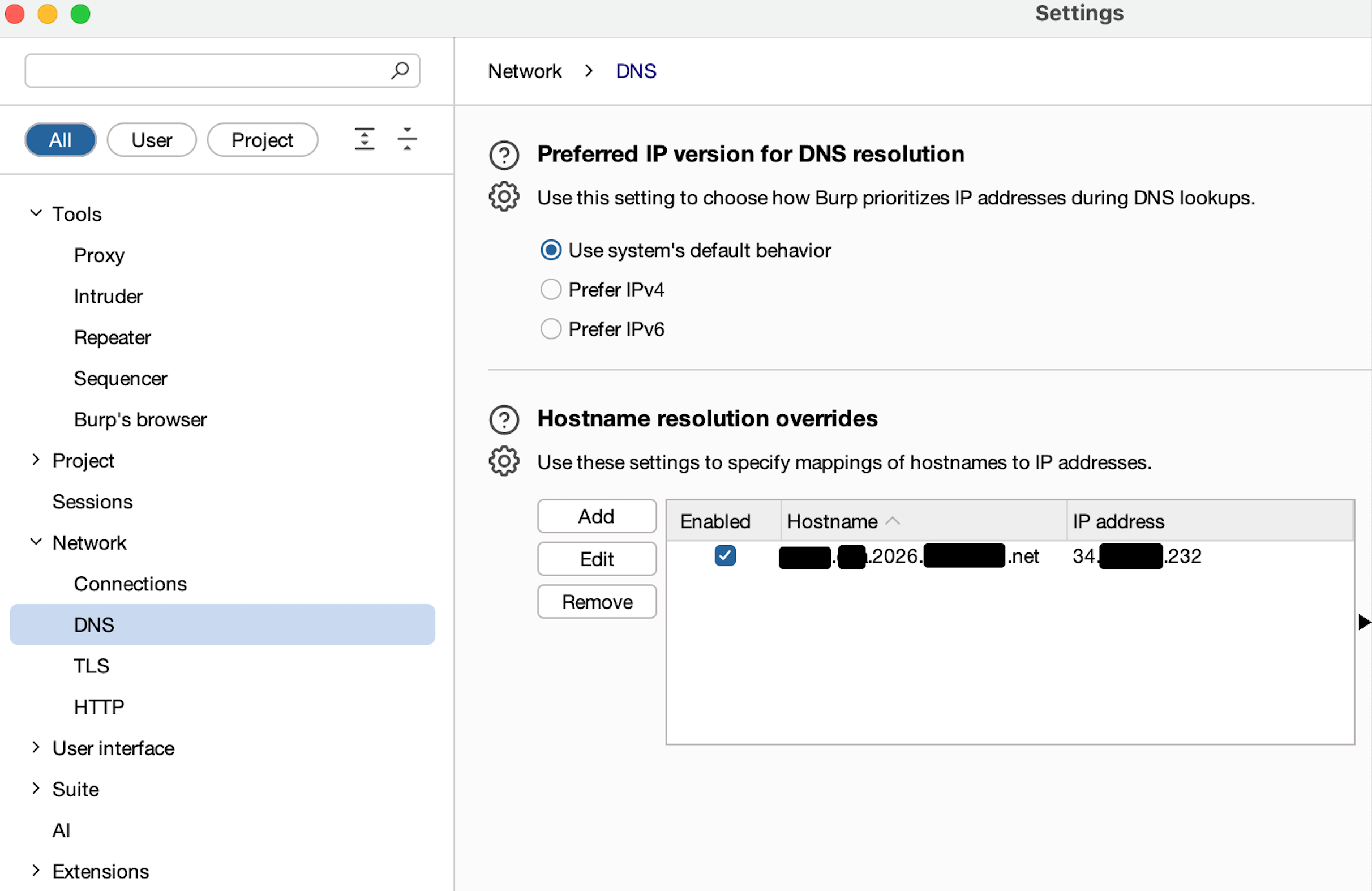The height and width of the screenshot is (891, 1372).
Task: Click the black arrow at the right edge
Action: (x=1364, y=622)
